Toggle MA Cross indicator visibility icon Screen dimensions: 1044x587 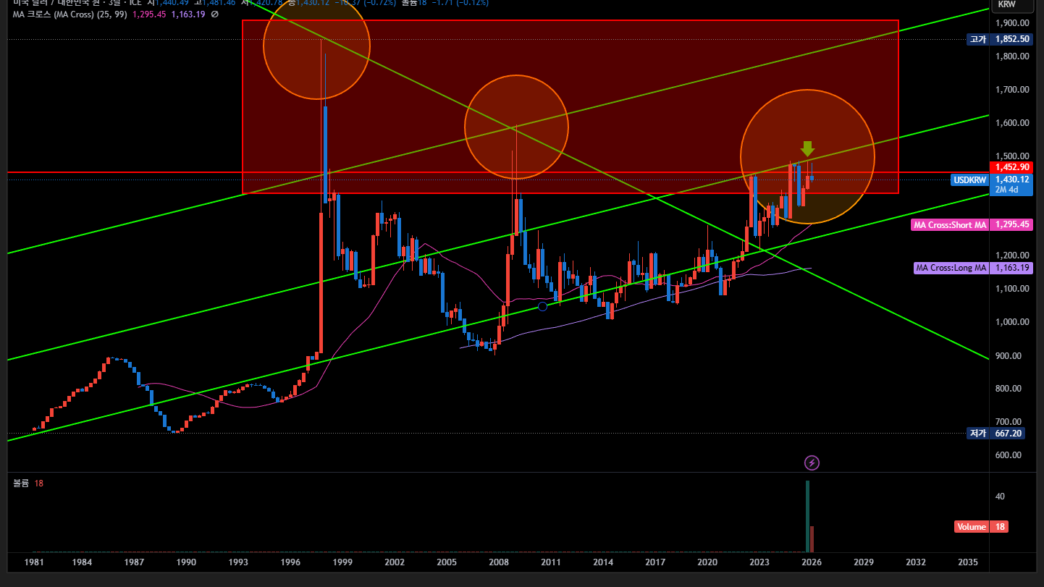[214, 15]
